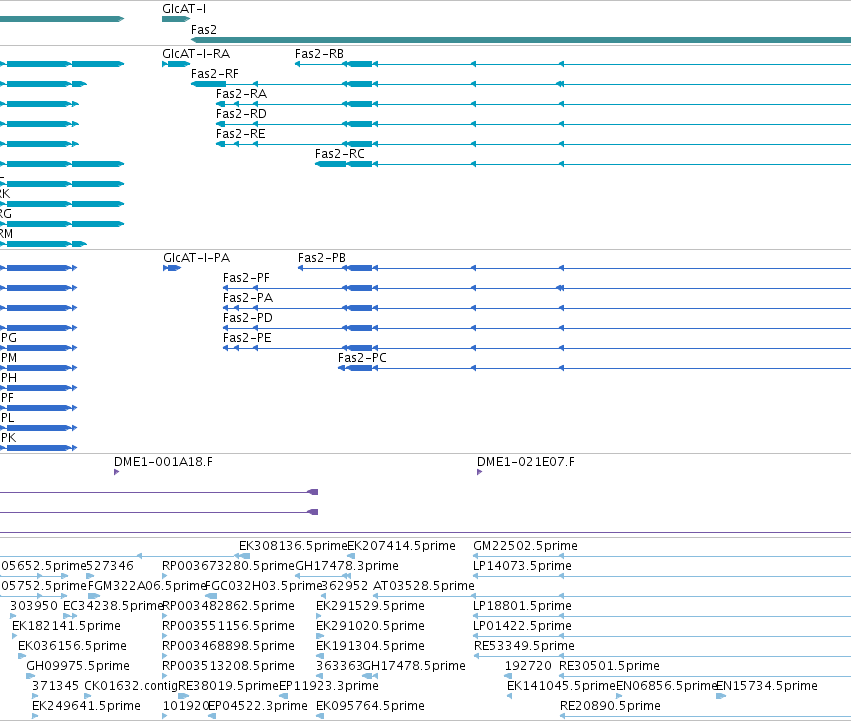Click EST EK291020.5prime

pos(370,627)
